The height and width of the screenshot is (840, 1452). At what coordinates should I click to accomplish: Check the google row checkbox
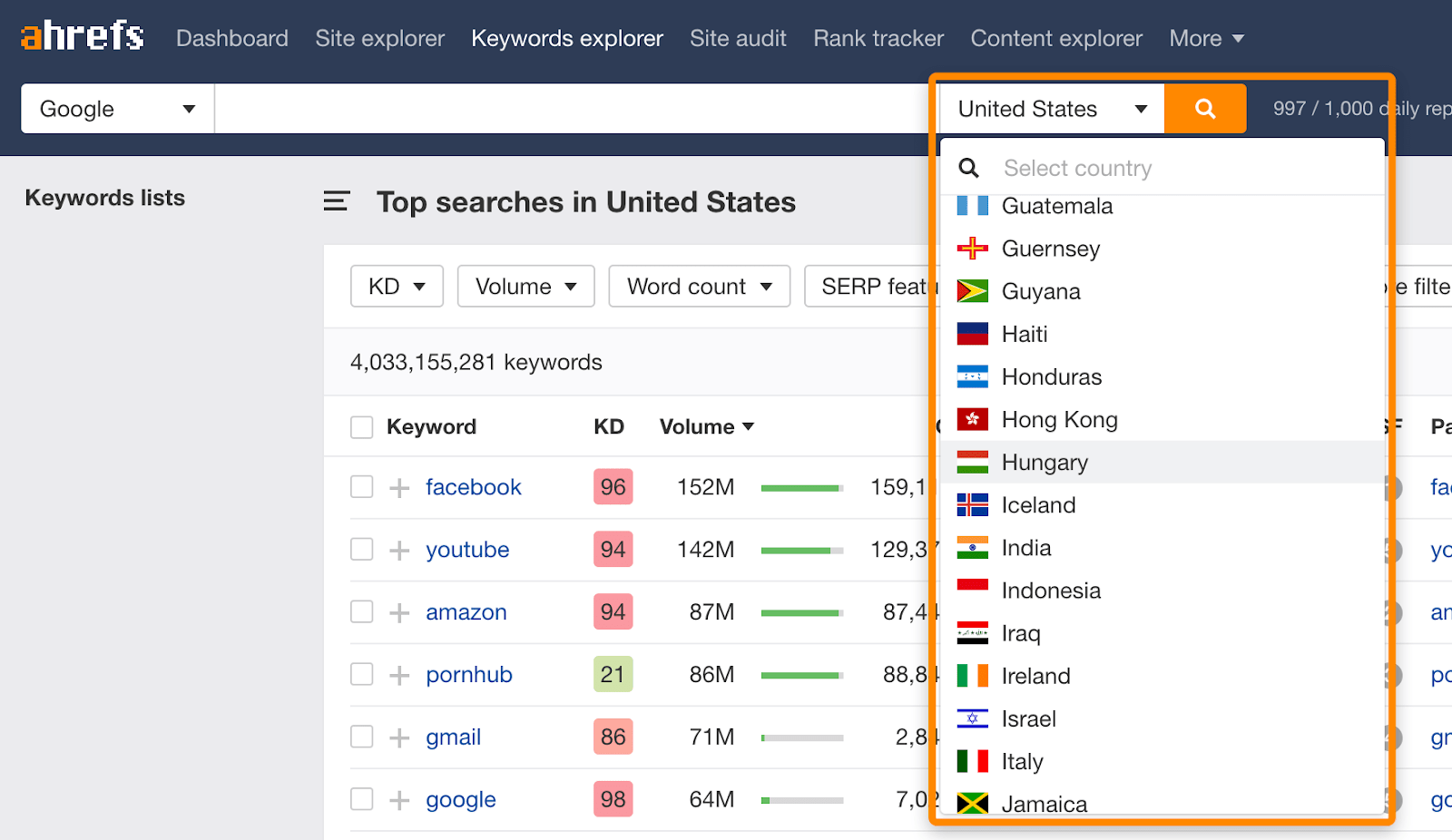click(x=362, y=799)
